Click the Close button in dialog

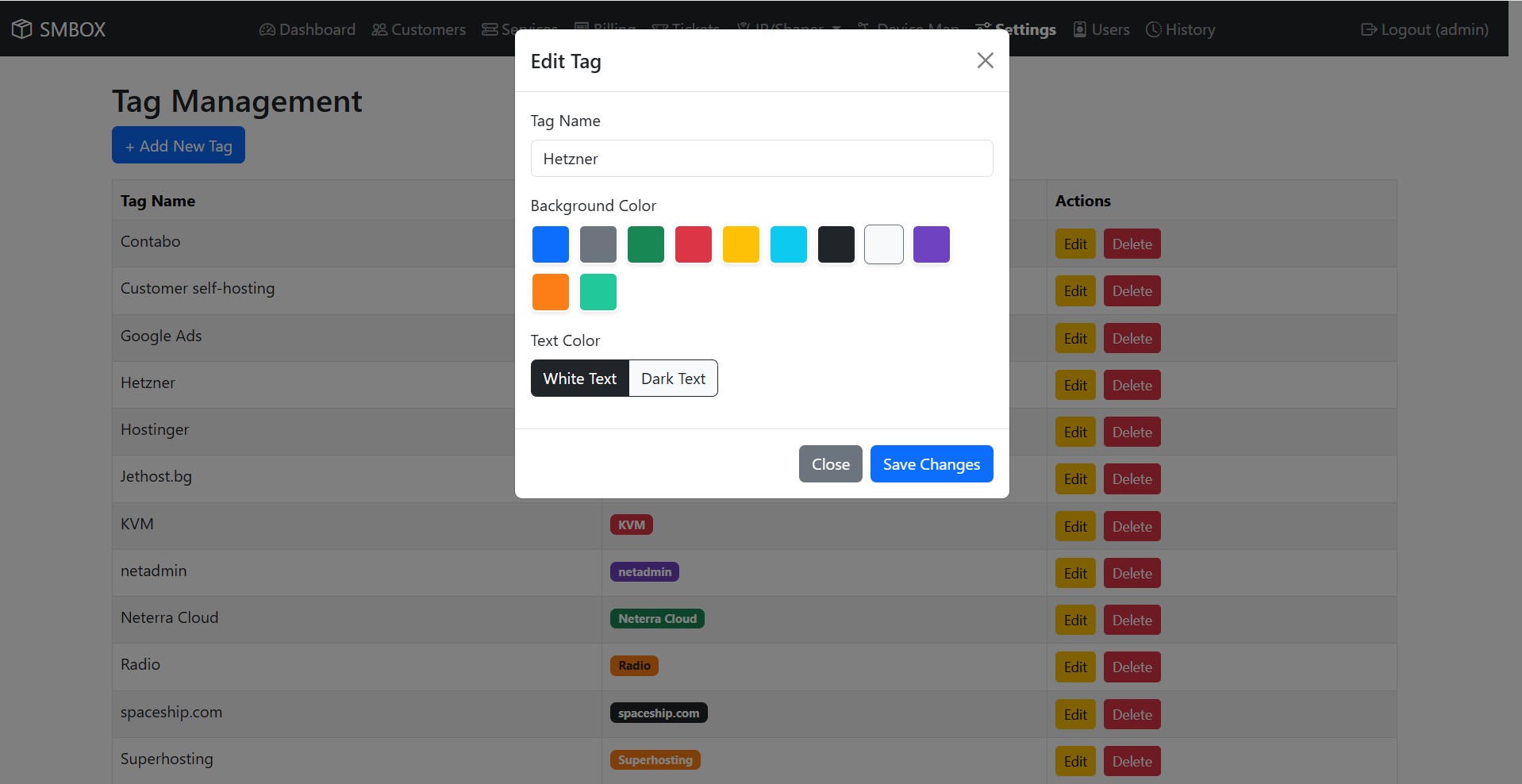coord(831,464)
